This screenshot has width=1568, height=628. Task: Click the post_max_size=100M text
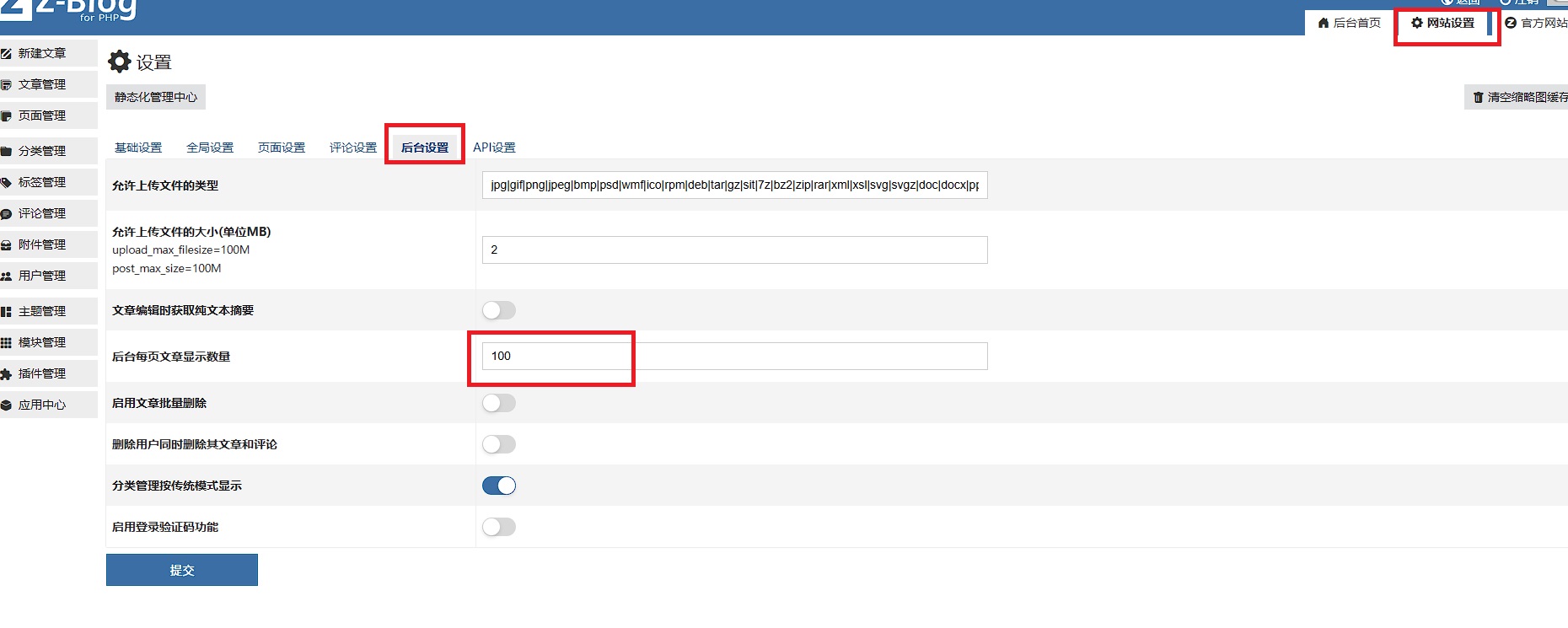[x=166, y=268]
